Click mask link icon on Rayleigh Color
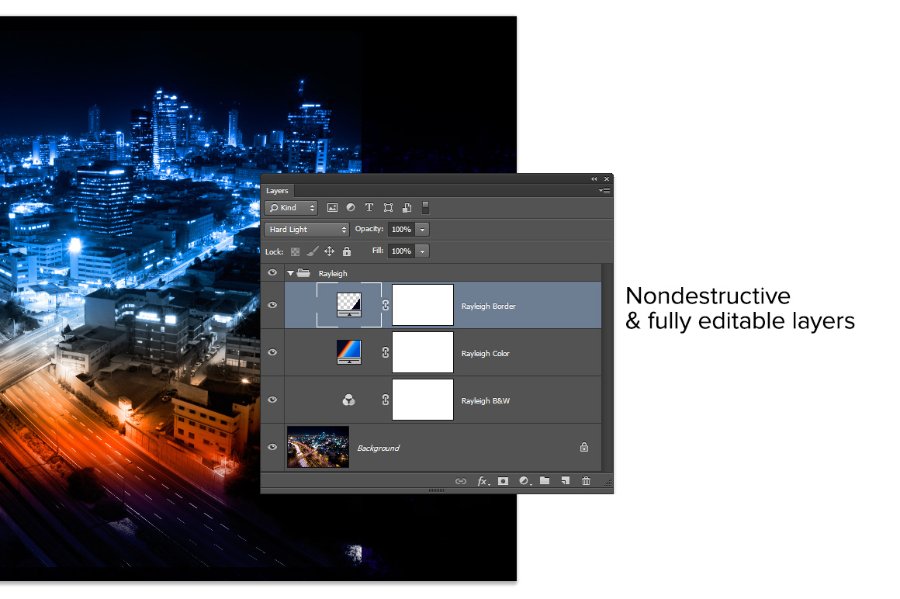Screen dimensions: 900x599 tap(386, 352)
